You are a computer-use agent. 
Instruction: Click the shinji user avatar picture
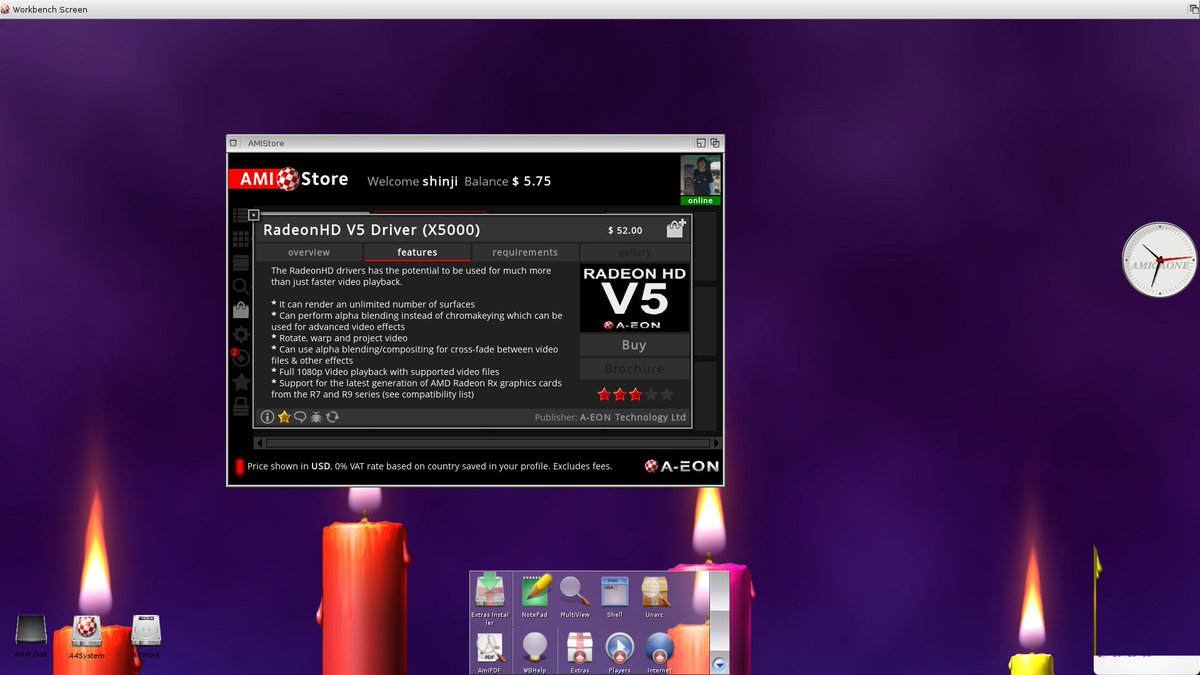click(x=700, y=176)
